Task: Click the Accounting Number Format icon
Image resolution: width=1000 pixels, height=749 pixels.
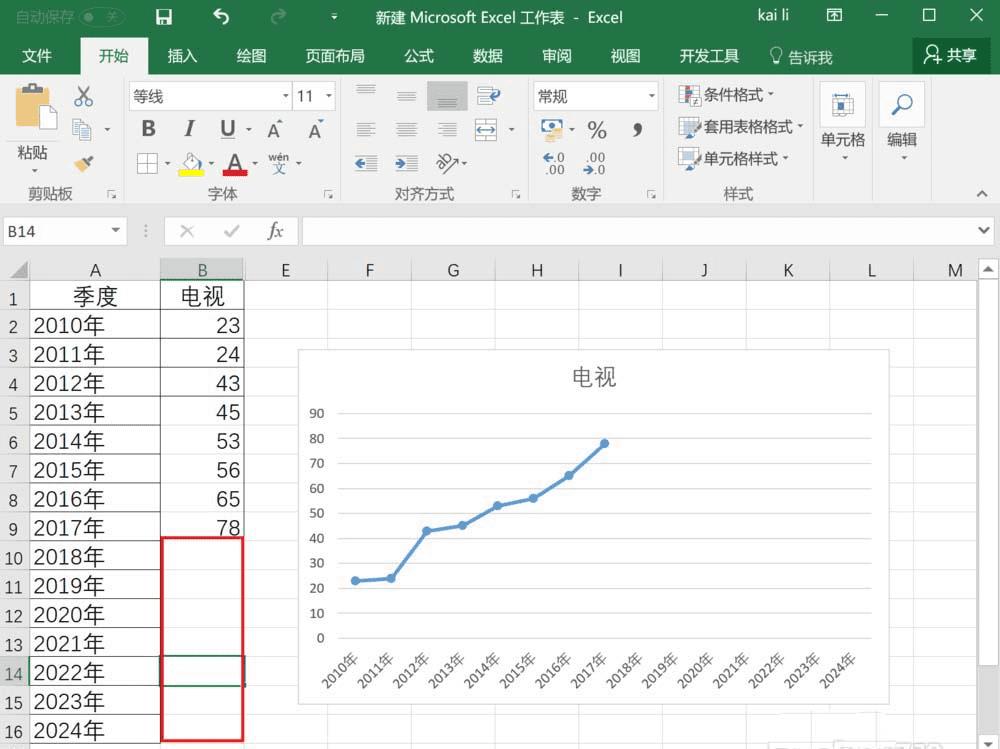Action: [x=552, y=130]
